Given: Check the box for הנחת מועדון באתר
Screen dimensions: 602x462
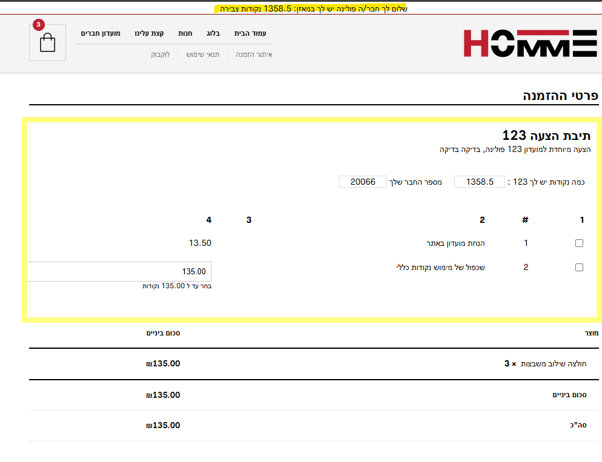Looking at the screenshot, I should point(578,243).
